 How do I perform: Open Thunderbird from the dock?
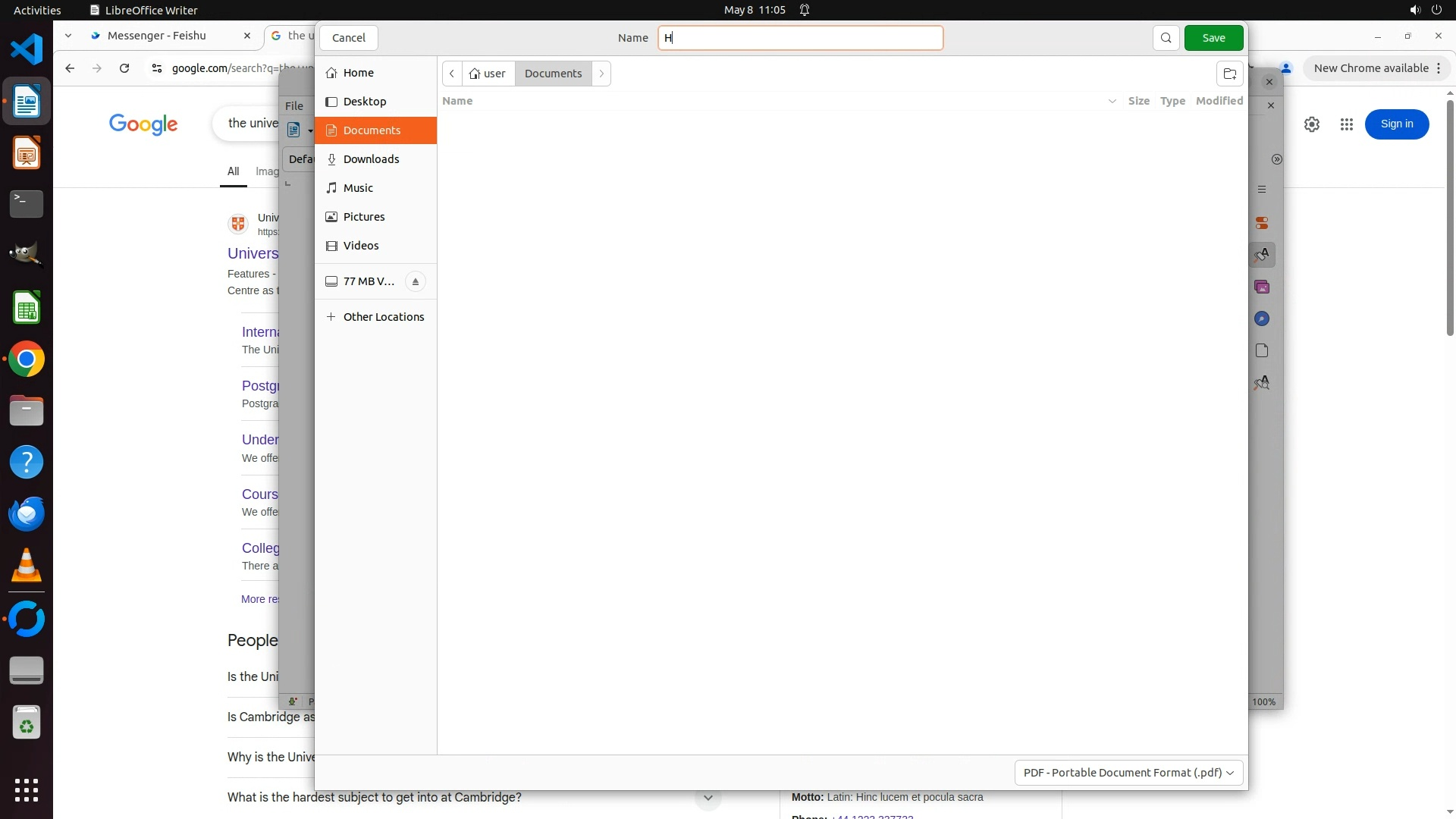[x=27, y=513]
